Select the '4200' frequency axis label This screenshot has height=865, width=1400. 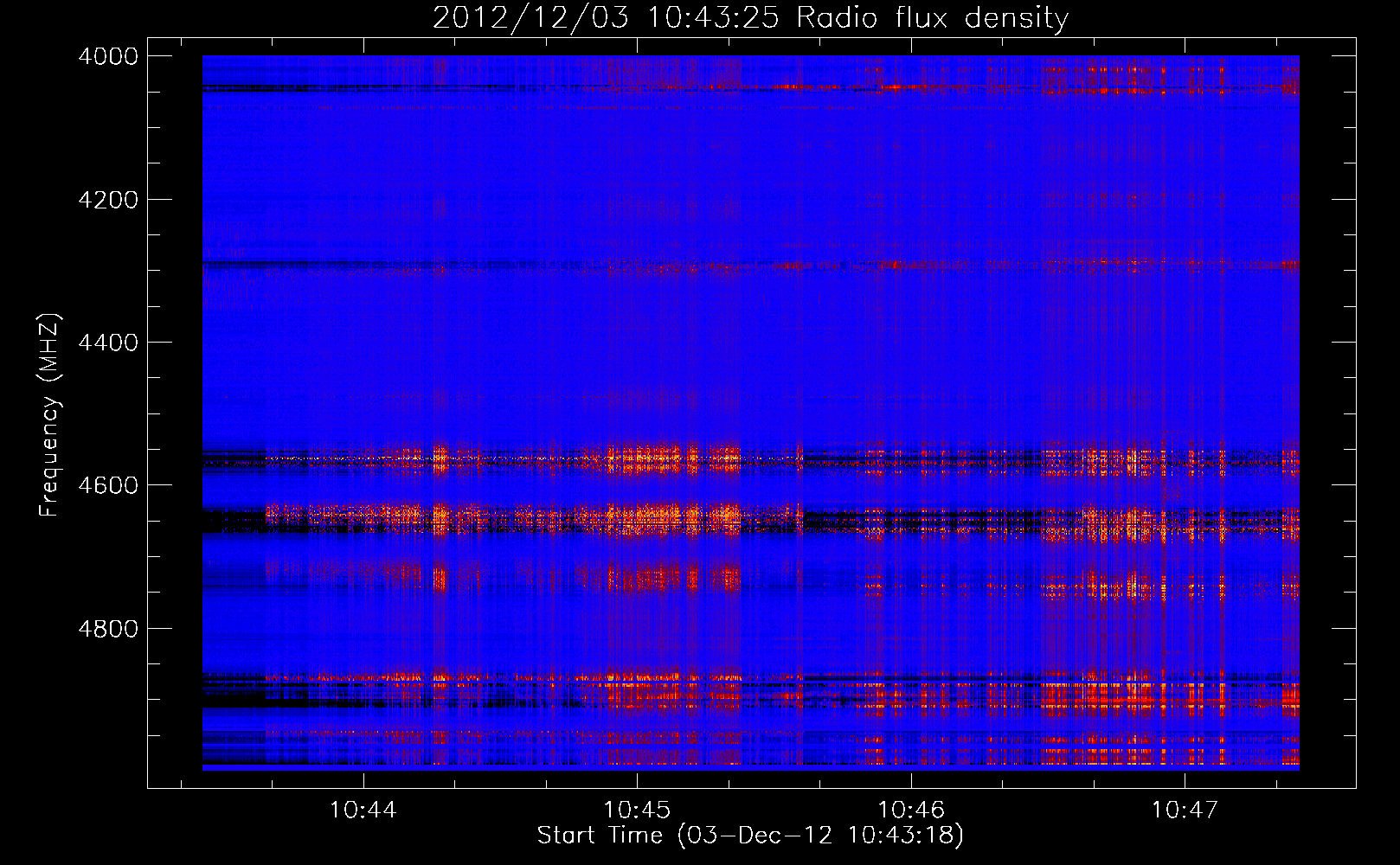click(108, 200)
